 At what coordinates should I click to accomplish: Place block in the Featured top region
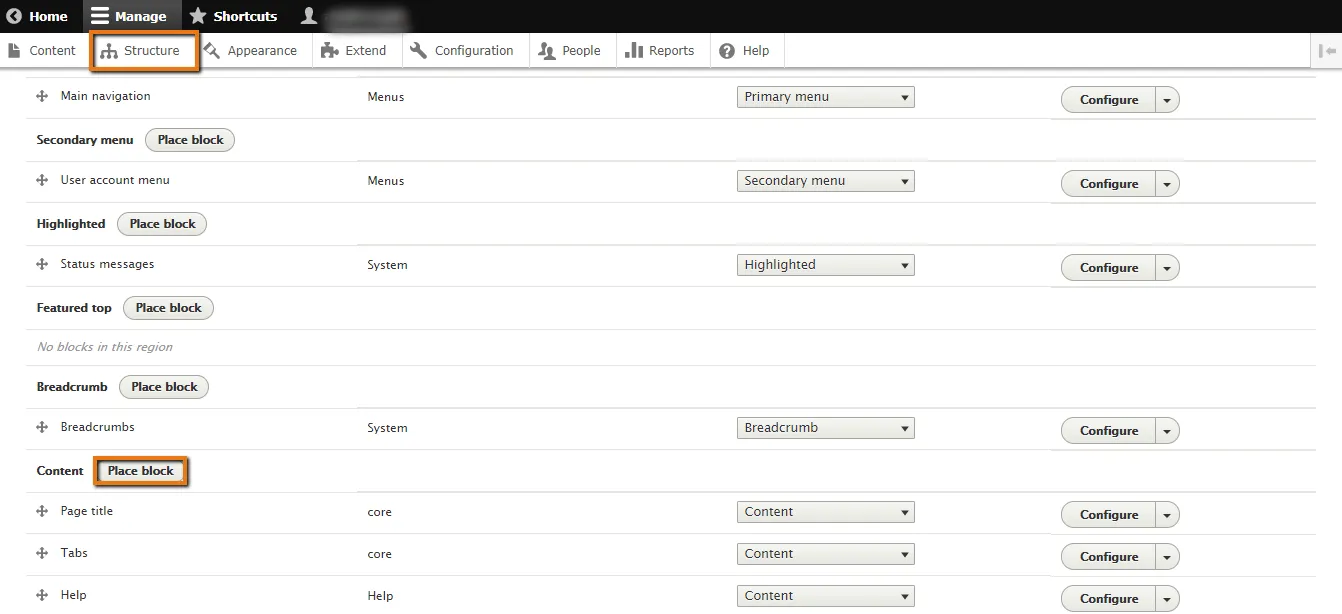168,308
